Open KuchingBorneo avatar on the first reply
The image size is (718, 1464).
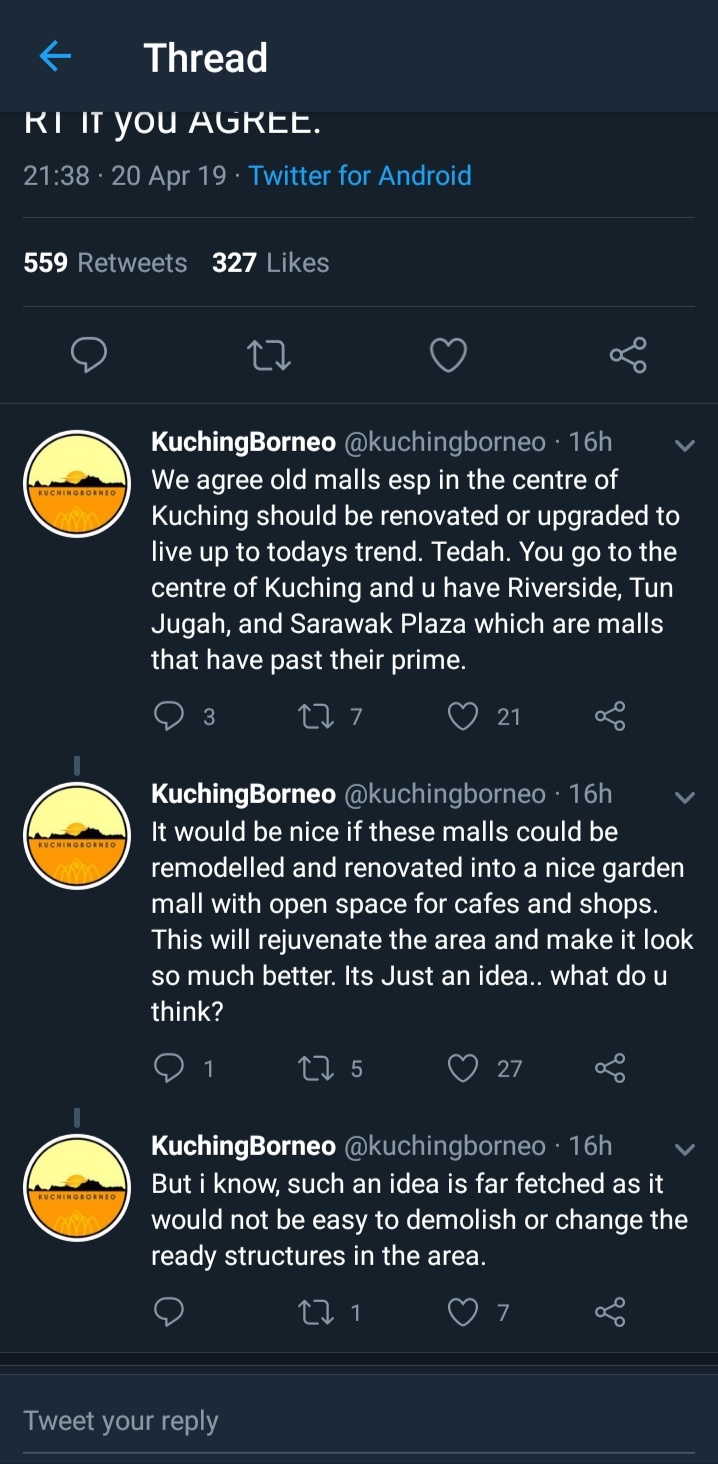[x=77, y=484]
